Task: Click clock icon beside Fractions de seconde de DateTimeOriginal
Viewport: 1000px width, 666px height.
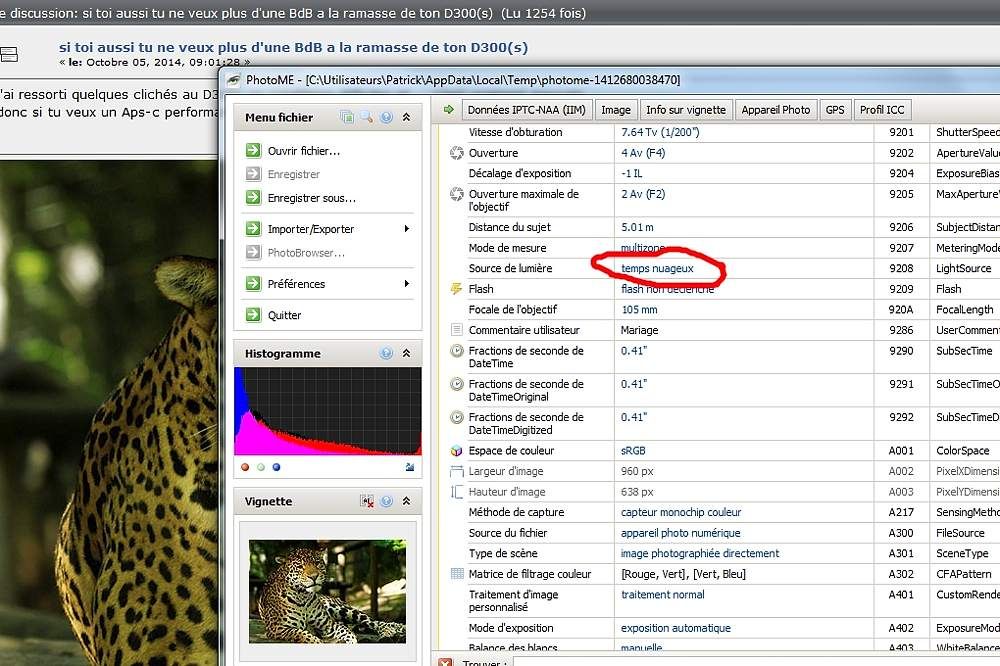Action: click(x=457, y=384)
